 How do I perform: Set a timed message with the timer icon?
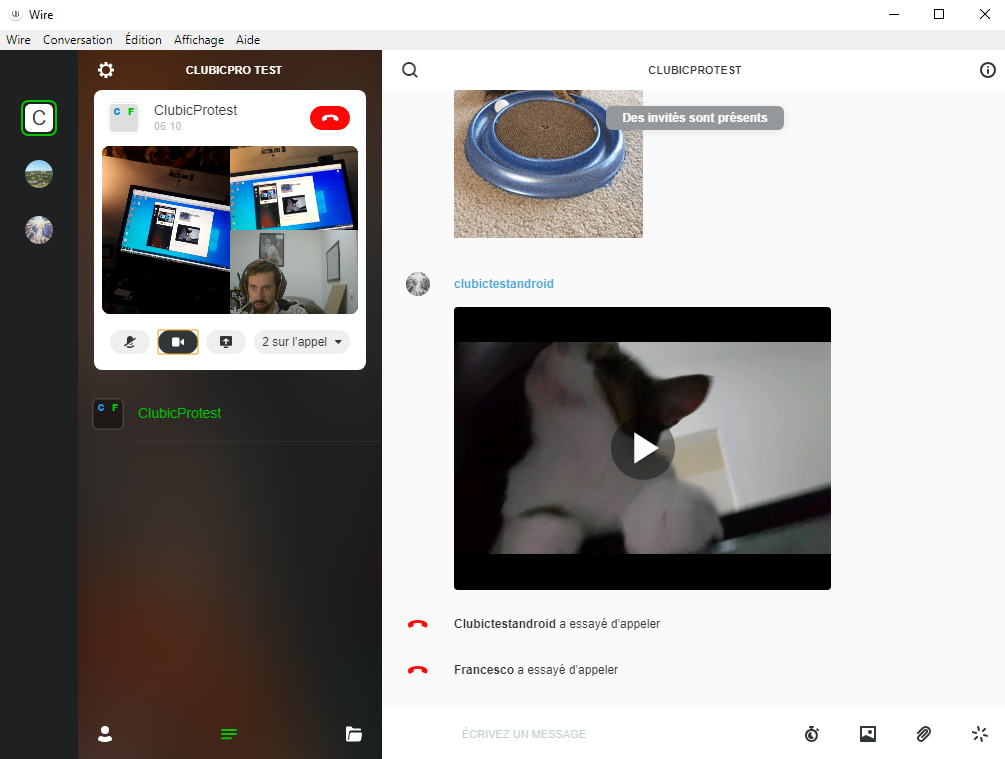812,734
